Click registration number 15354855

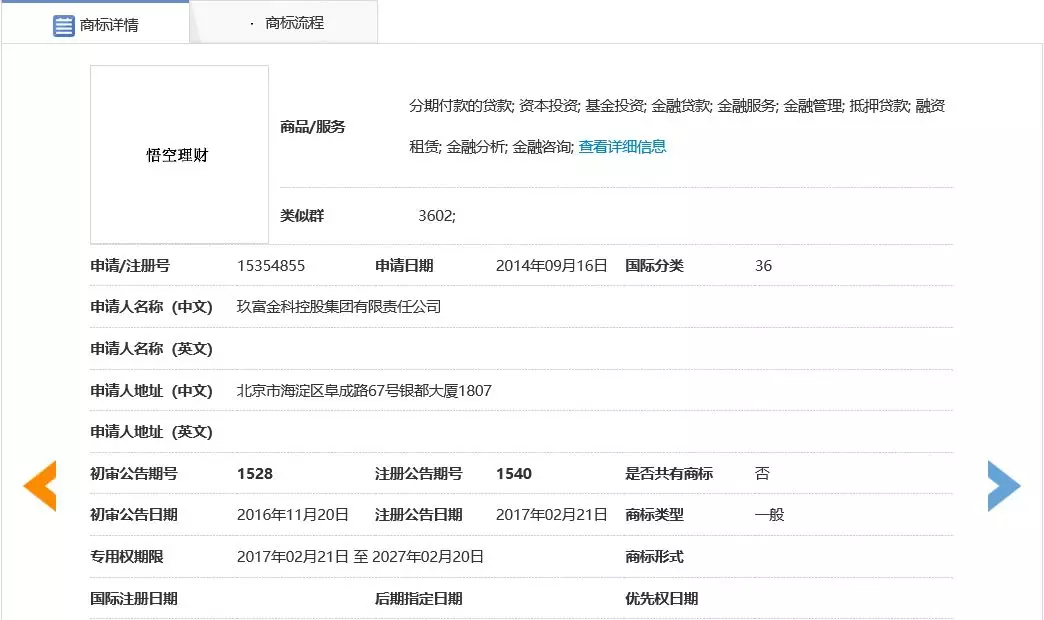(271, 266)
